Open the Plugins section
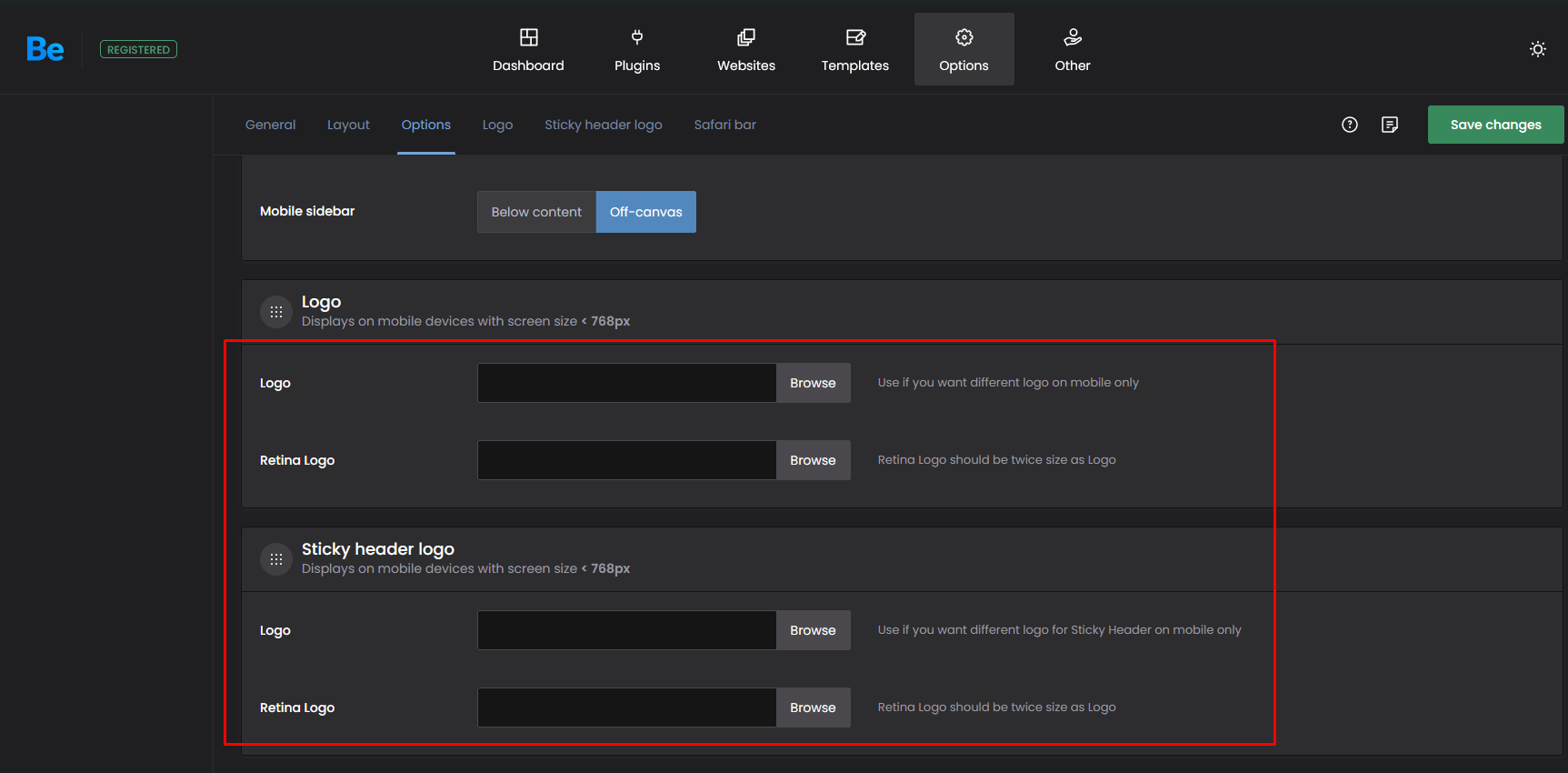The height and width of the screenshot is (773, 1568). 637,49
